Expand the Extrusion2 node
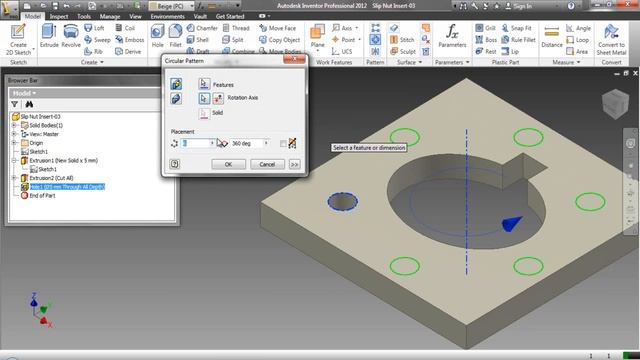Image resolution: width=640 pixels, height=360 pixels. tap(14, 178)
